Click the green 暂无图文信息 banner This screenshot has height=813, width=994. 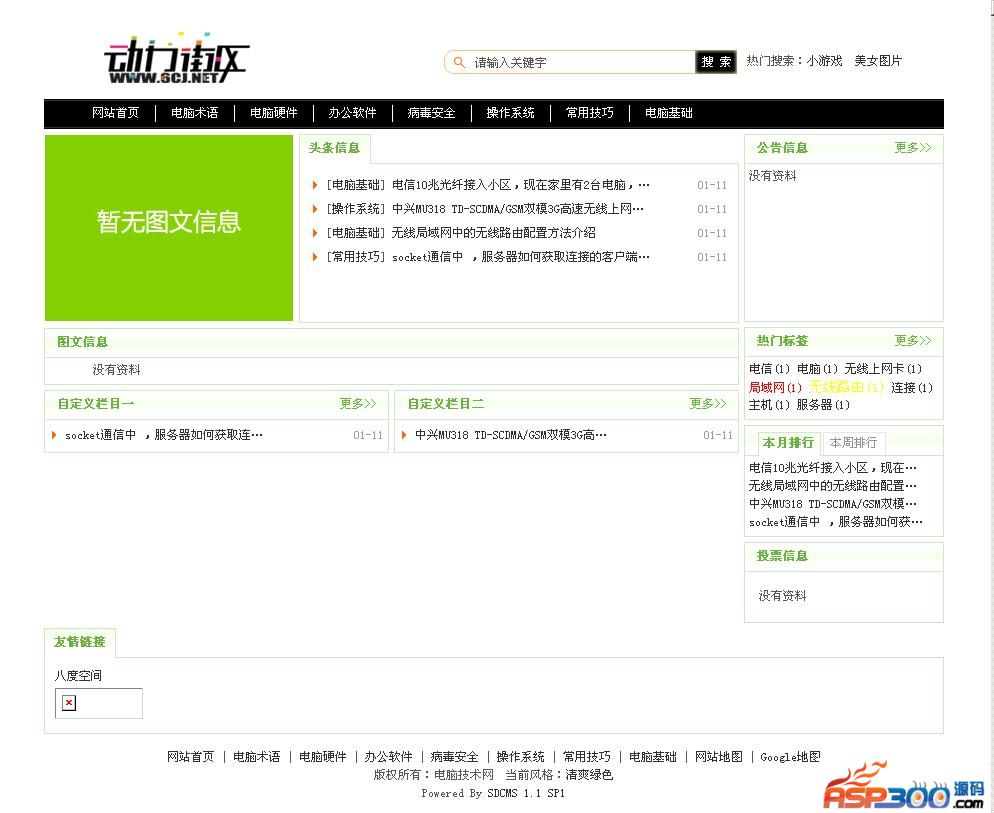pyautogui.click(x=169, y=228)
